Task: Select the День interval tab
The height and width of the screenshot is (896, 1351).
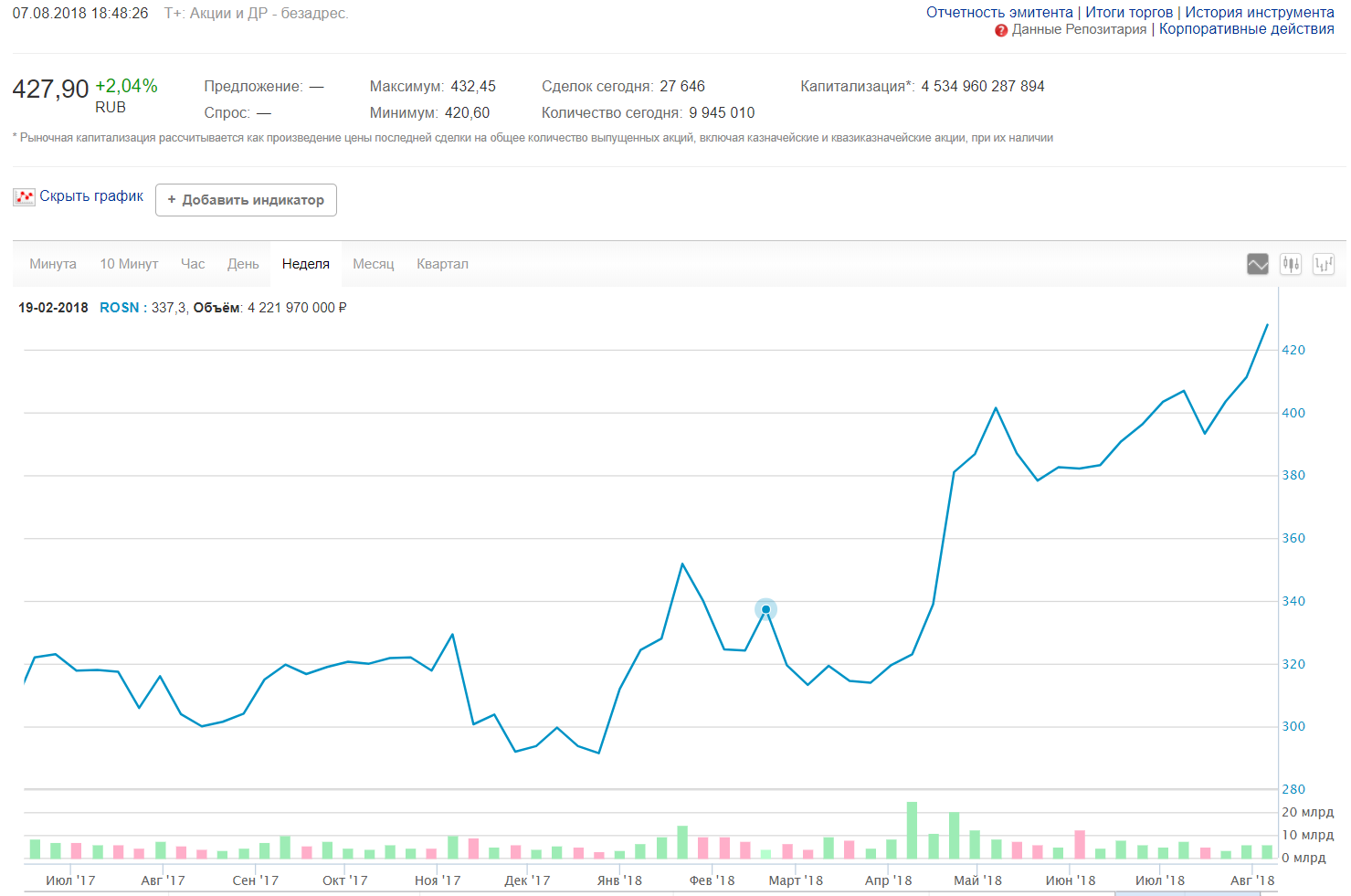Action: (x=243, y=264)
